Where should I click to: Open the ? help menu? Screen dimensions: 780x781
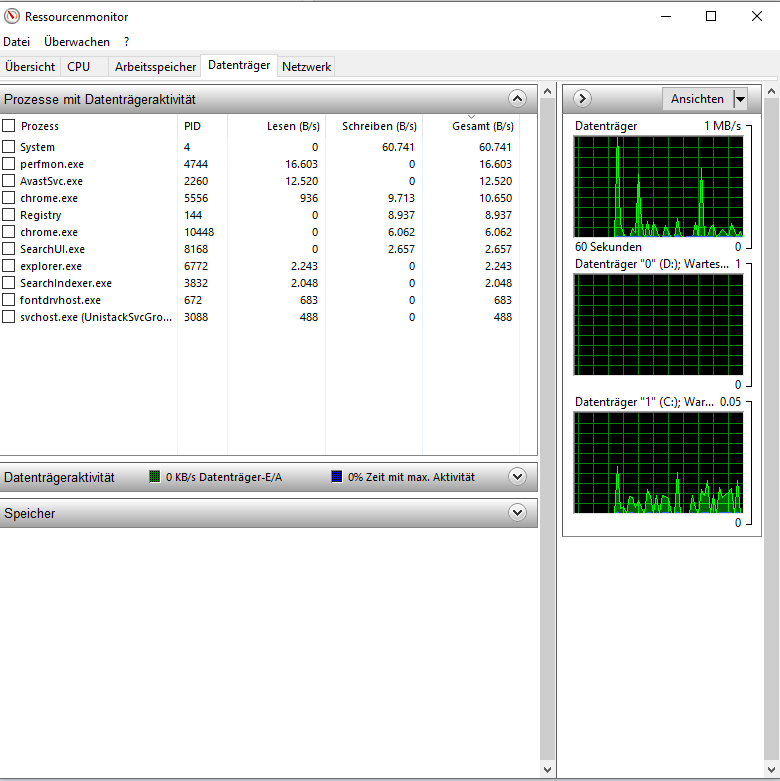127,42
